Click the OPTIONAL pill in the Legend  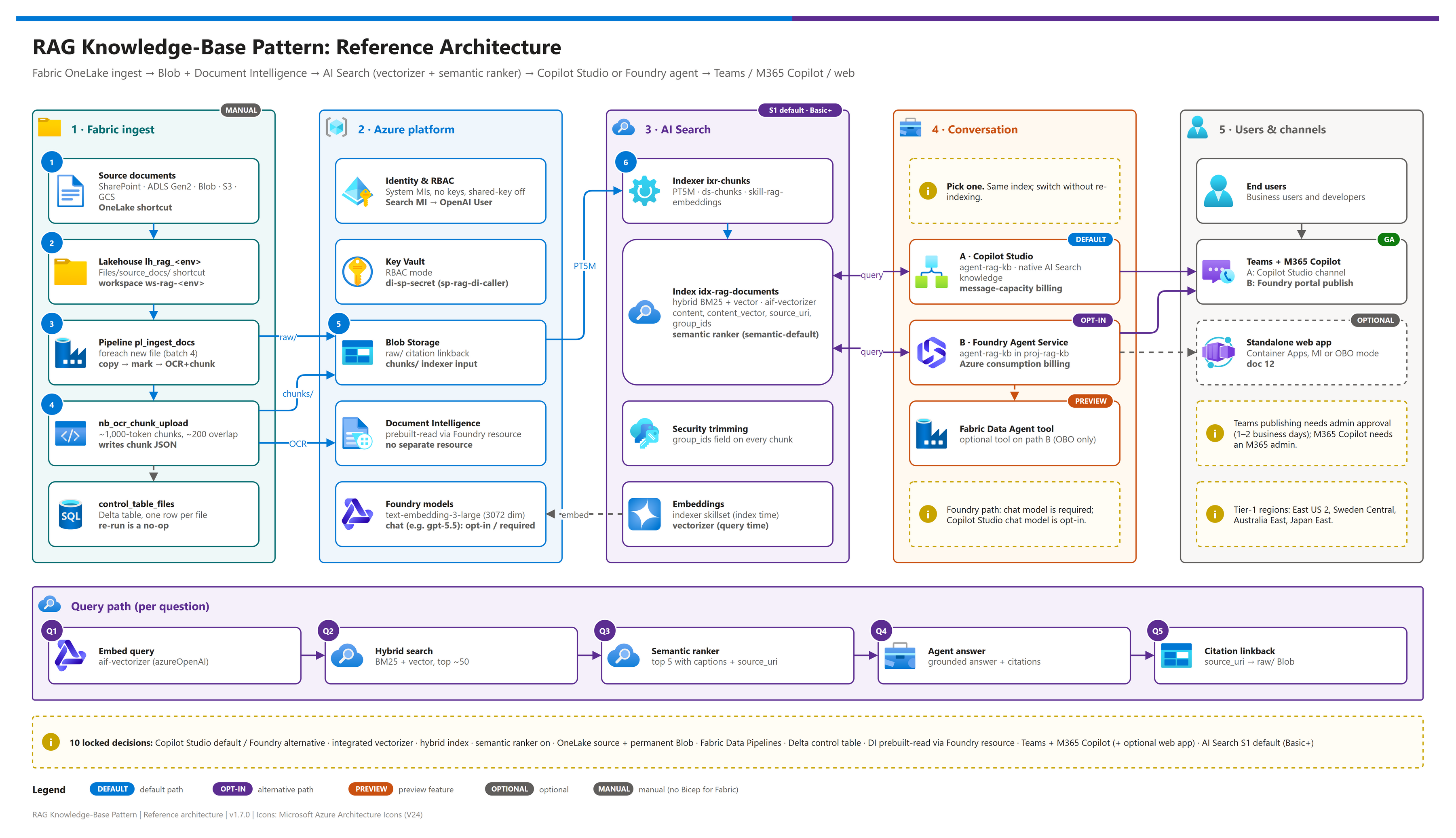(x=509, y=789)
